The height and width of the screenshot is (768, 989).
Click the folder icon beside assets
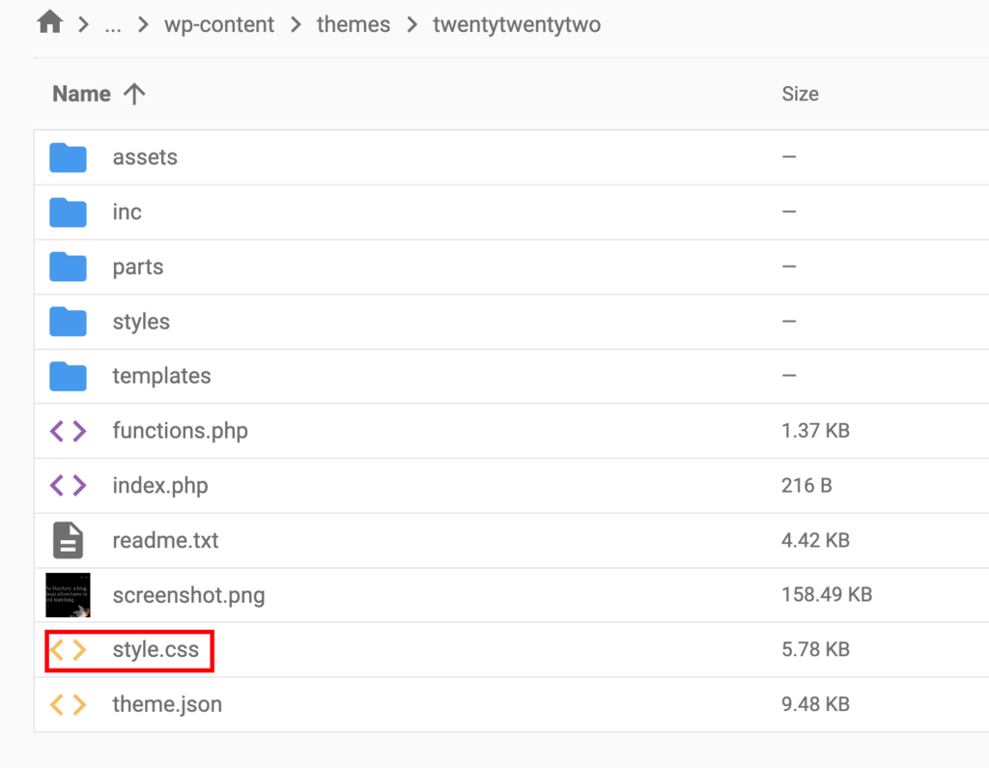click(67, 157)
